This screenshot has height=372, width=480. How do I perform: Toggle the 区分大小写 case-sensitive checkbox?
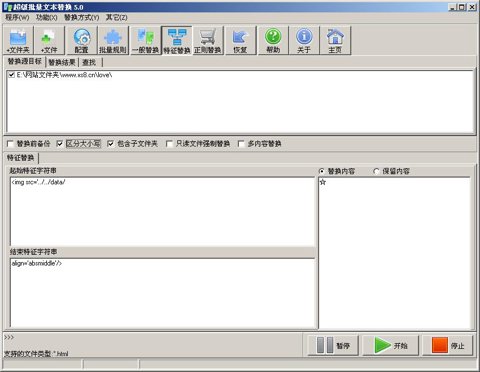[x=60, y=144]
